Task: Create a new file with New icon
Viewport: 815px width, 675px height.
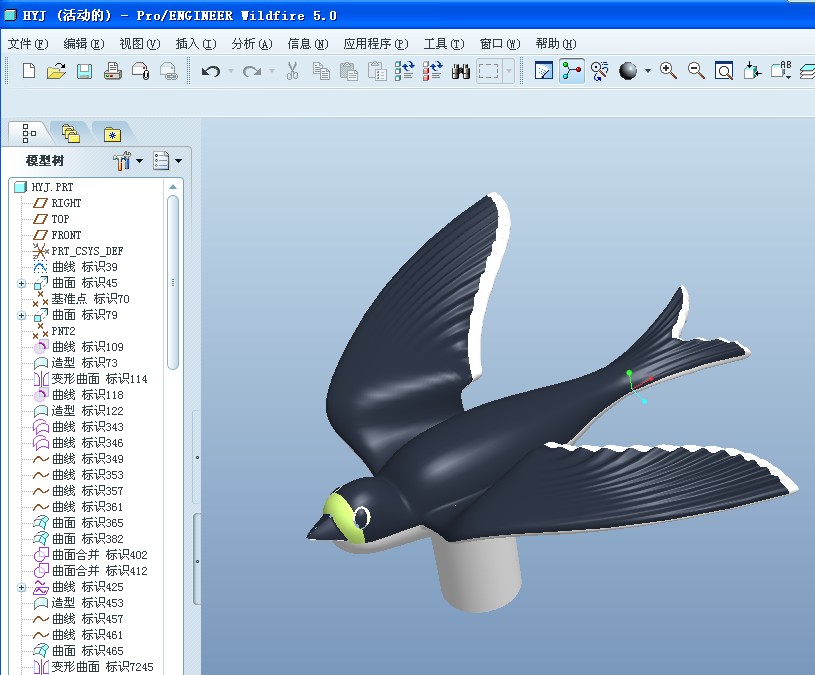Action: pos(29,71)
